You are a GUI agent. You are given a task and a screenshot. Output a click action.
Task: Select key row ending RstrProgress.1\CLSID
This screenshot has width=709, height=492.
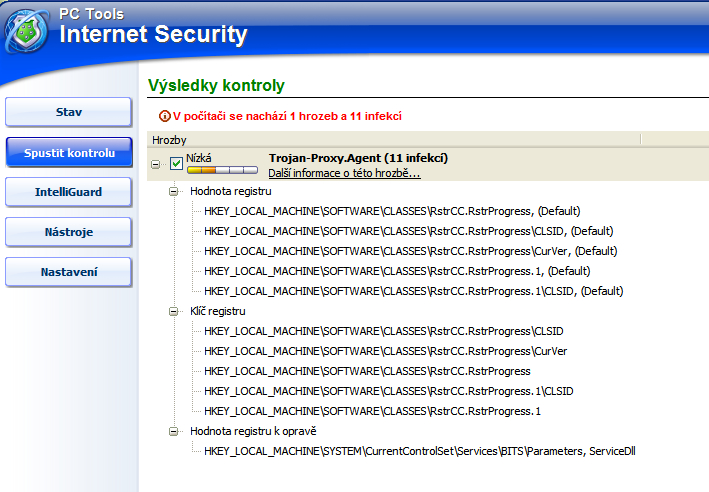coord(388,391)
